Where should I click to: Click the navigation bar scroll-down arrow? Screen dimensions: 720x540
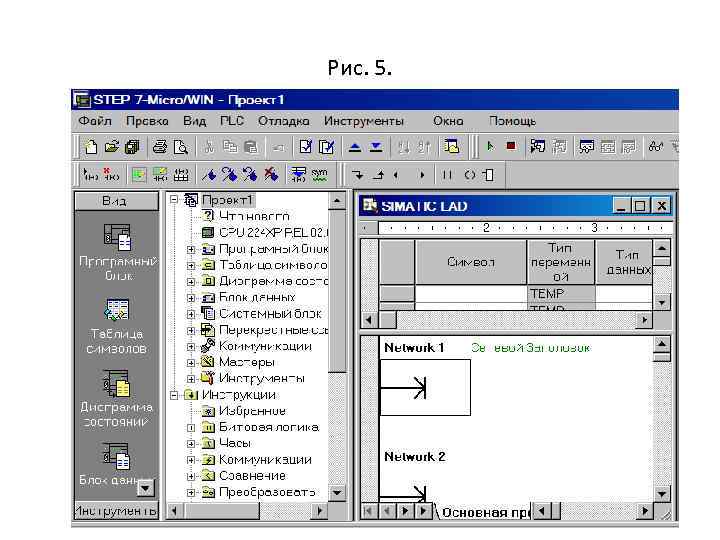click(146, 488)
